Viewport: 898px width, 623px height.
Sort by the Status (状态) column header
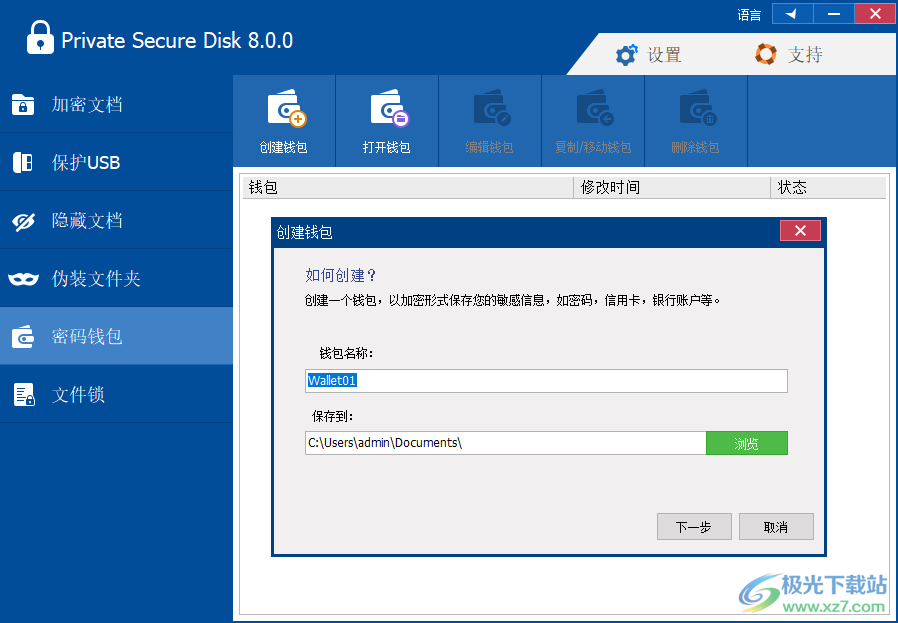click(828, 187)
